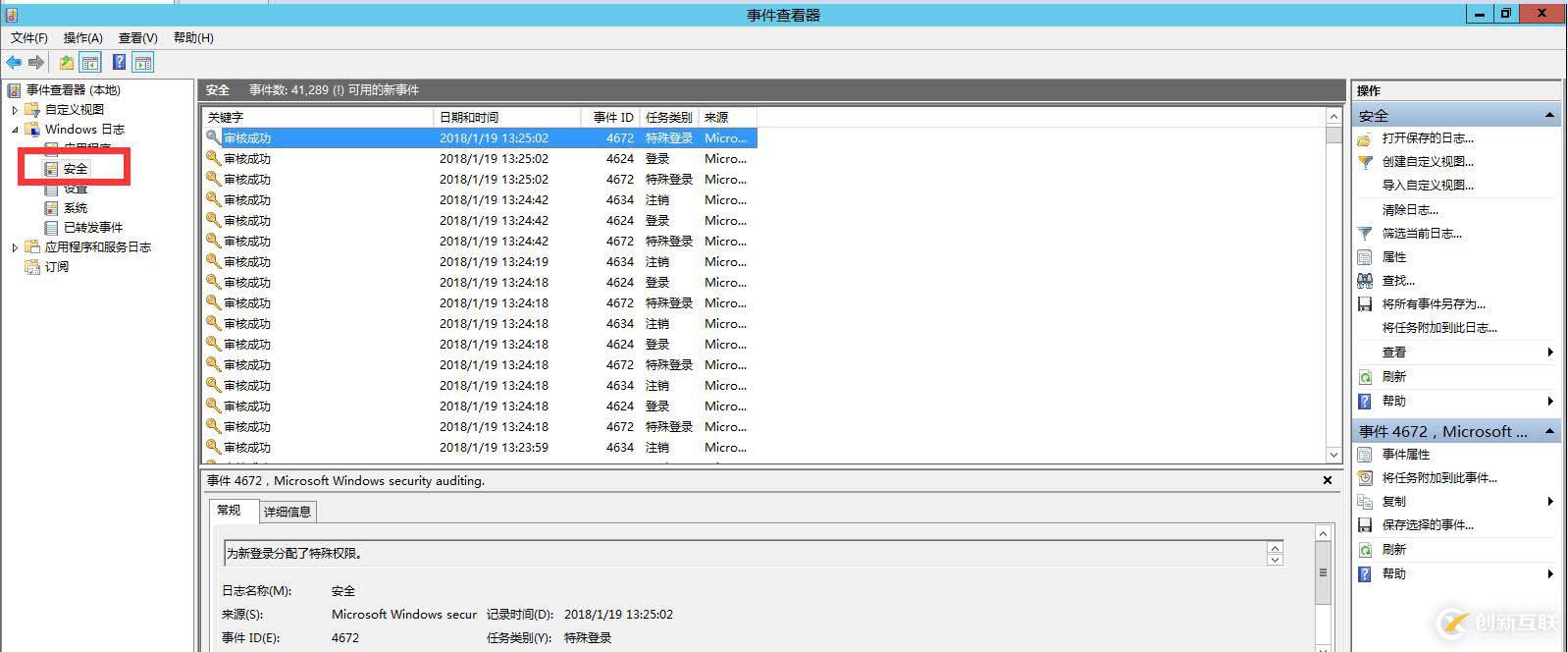Viewport: 1568px width, 652px height.
Task: Sort by the 事件 ID column header
Action: (x=611, y=117)
